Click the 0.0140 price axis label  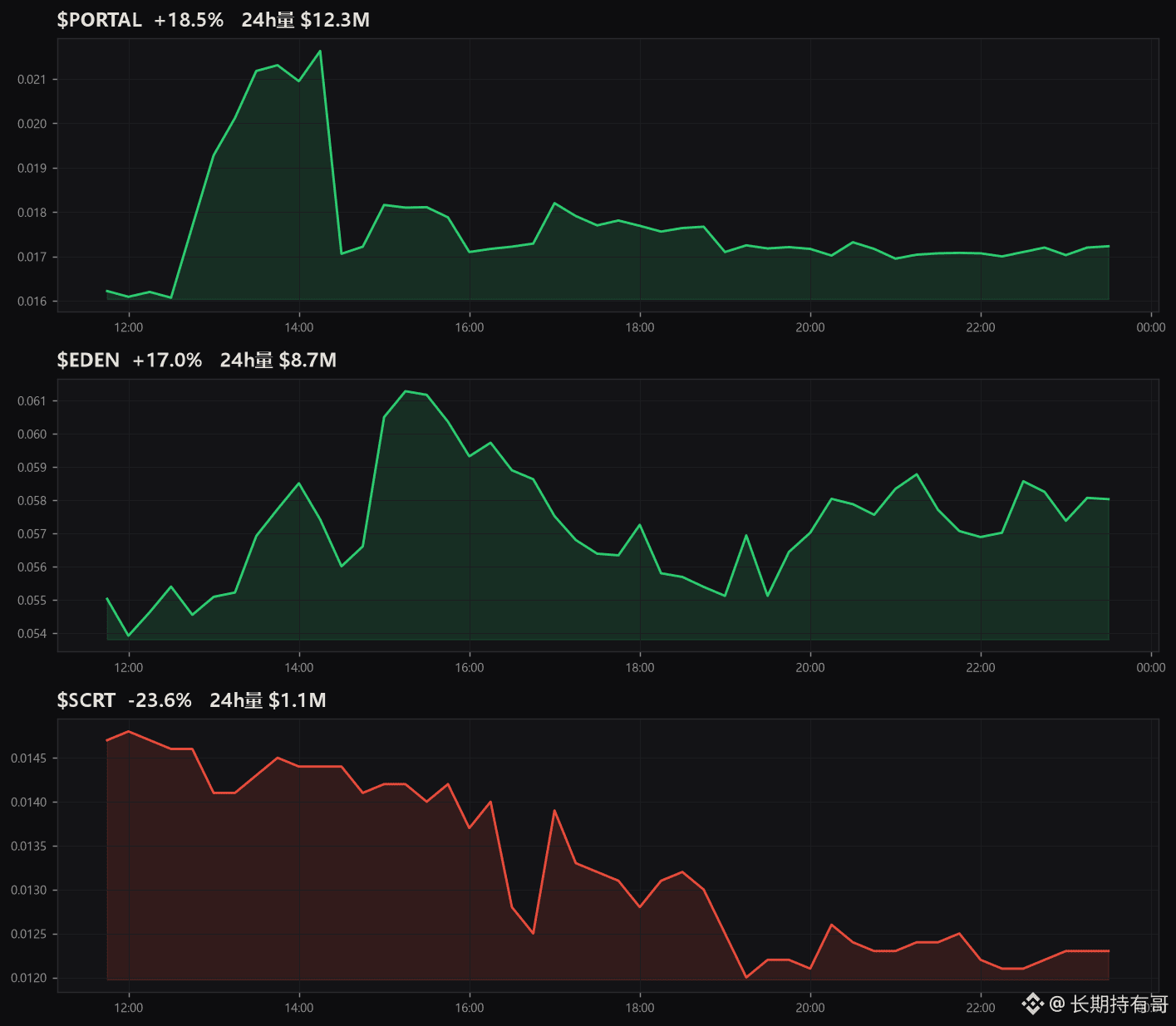29,802
